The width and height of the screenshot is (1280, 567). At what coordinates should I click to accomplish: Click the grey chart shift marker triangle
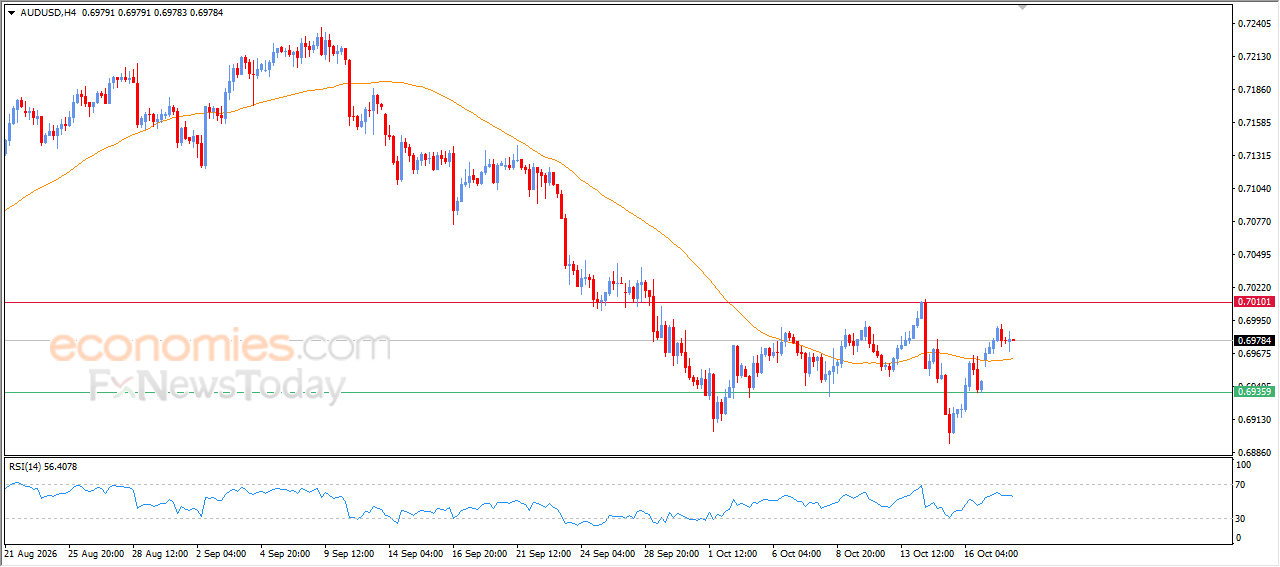tap(1022, 6)
